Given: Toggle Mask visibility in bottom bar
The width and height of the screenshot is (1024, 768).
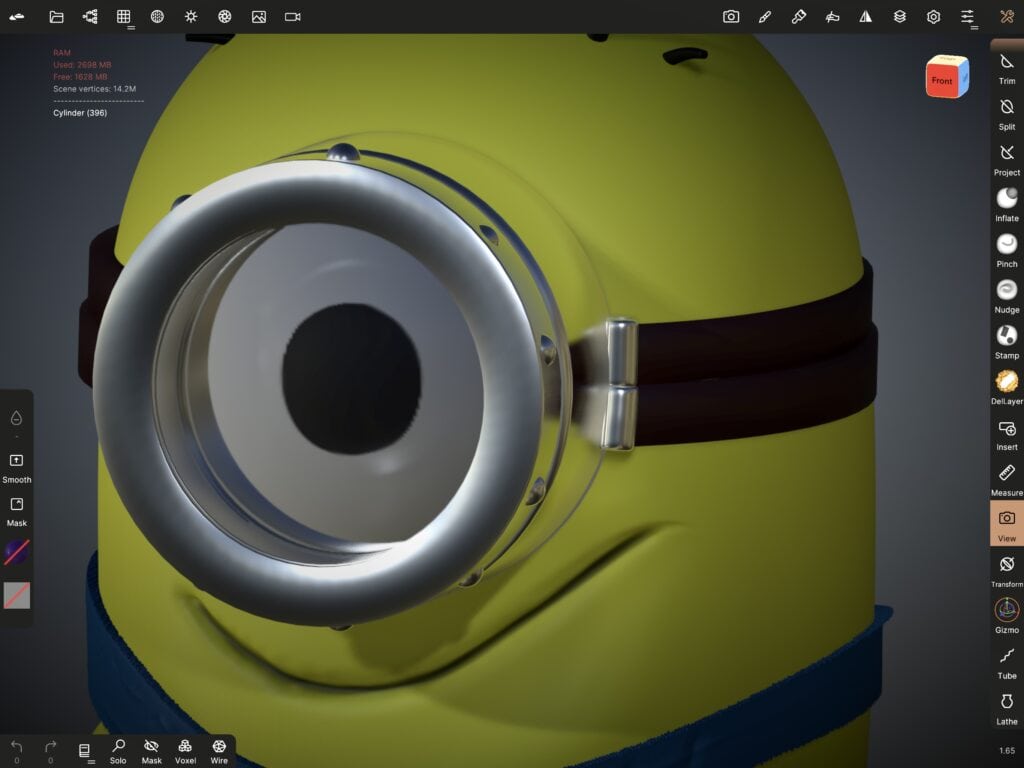Looking at the screenshot, I should [152, 751].
